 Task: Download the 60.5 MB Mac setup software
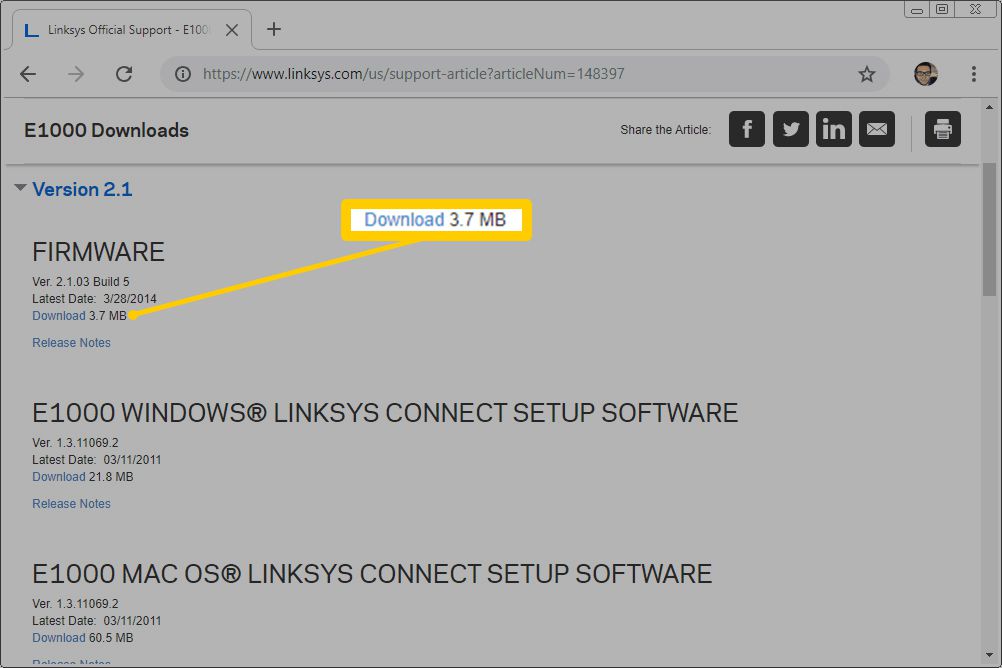(x=59, y=638)
